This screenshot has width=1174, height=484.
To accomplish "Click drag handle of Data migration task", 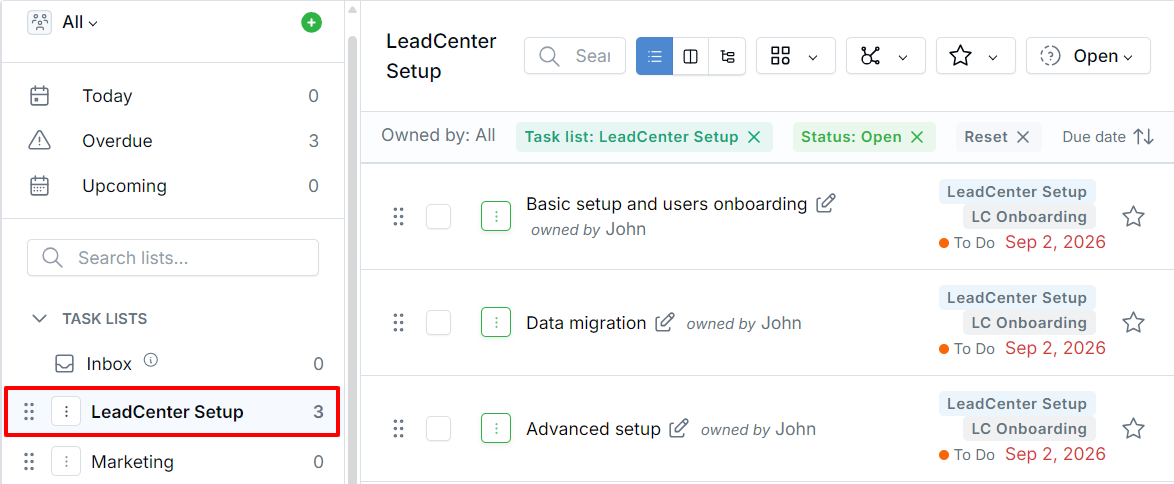I will click(x=398, y=323).
